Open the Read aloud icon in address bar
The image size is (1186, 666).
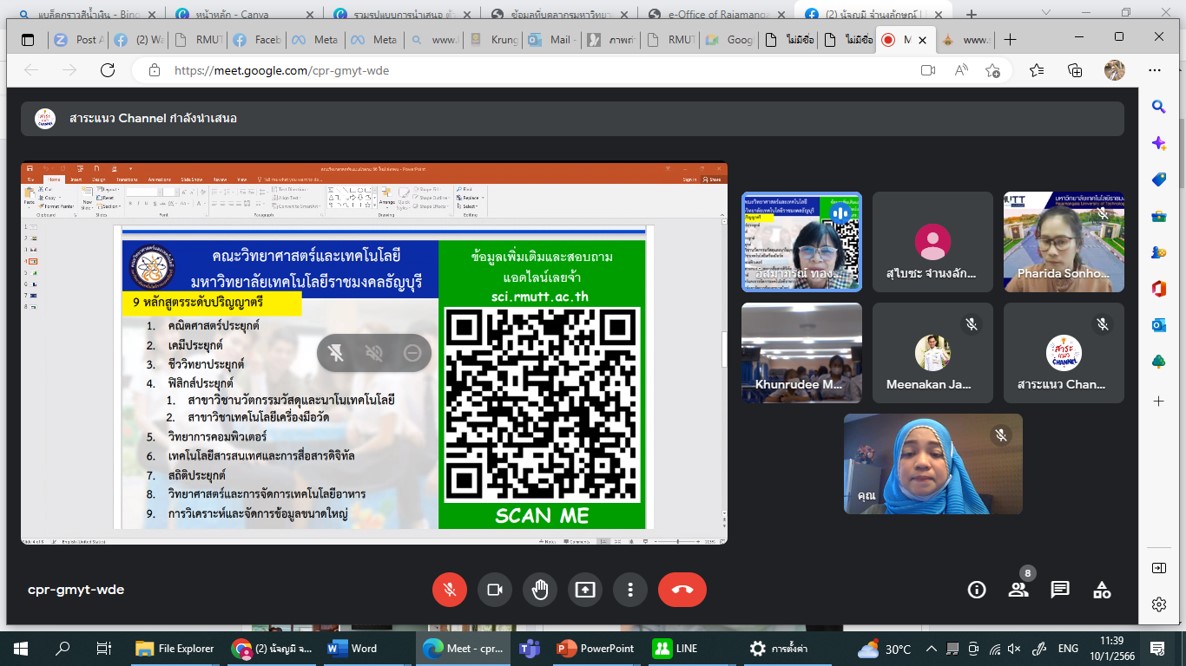coord(961,70)
